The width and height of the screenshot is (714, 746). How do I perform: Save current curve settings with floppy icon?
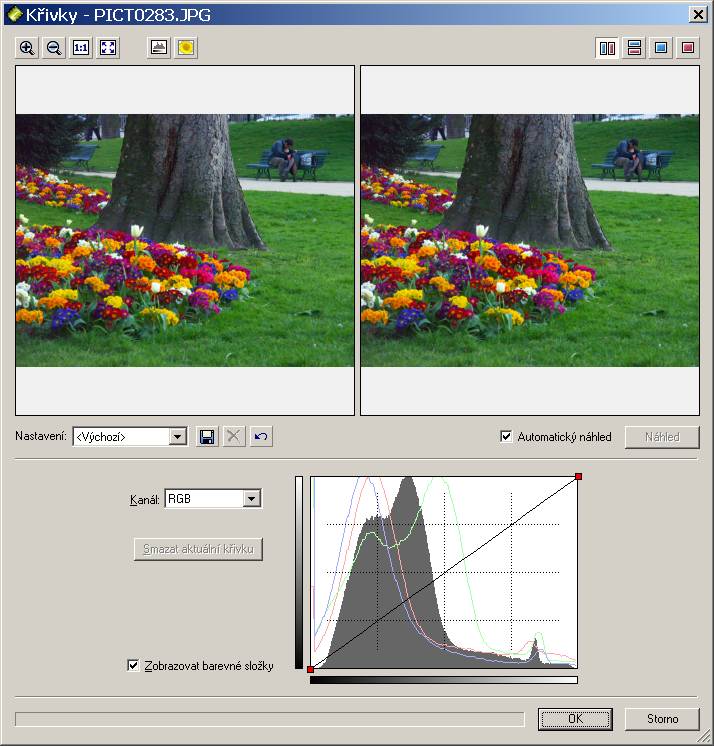tap(207, 436)
